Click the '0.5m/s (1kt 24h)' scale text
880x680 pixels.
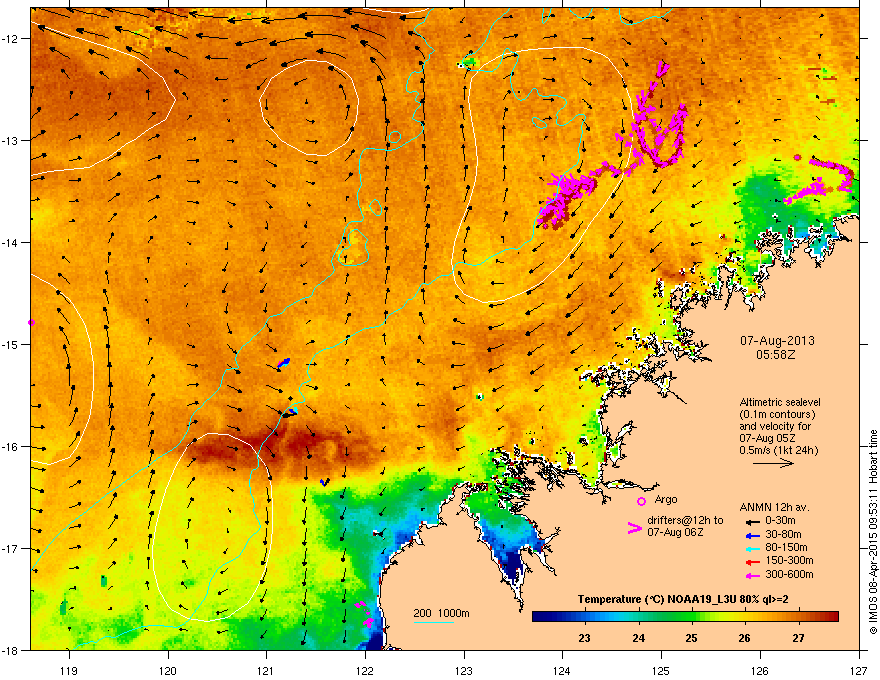[778, 450]
